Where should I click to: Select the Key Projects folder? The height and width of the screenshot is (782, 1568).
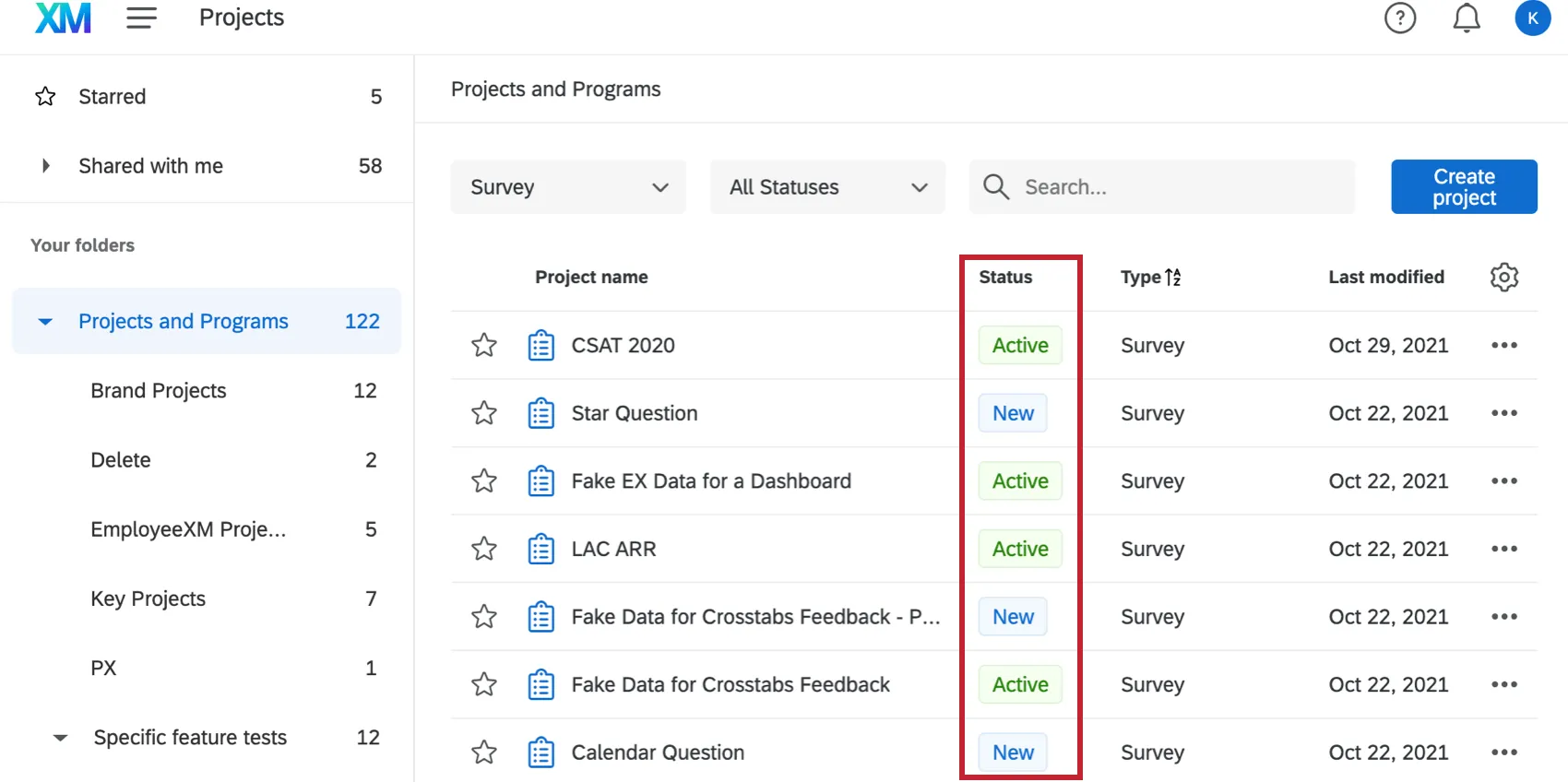(x=148, y=599)
